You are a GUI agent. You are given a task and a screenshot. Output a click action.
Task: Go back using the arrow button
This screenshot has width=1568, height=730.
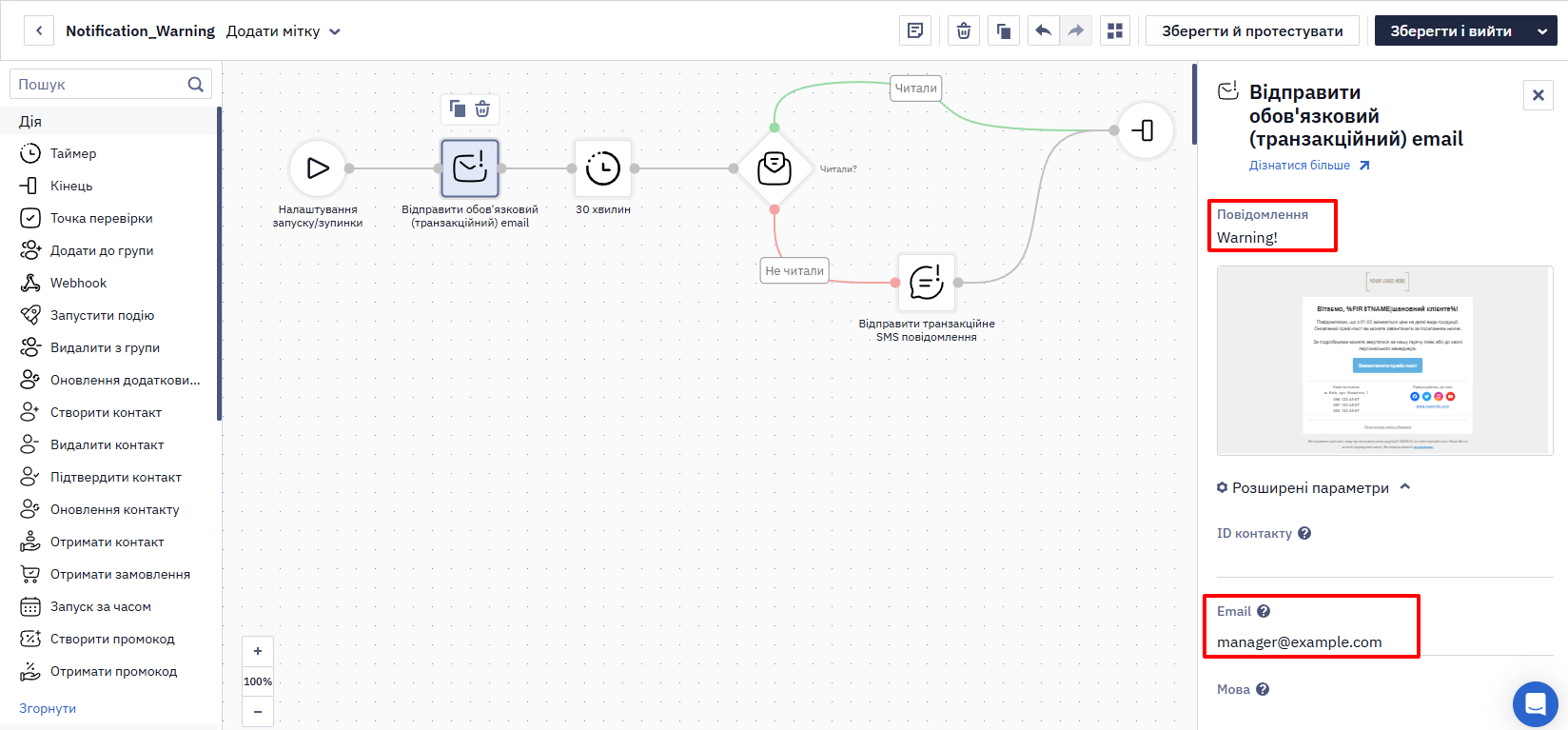(x=39, y=30)
